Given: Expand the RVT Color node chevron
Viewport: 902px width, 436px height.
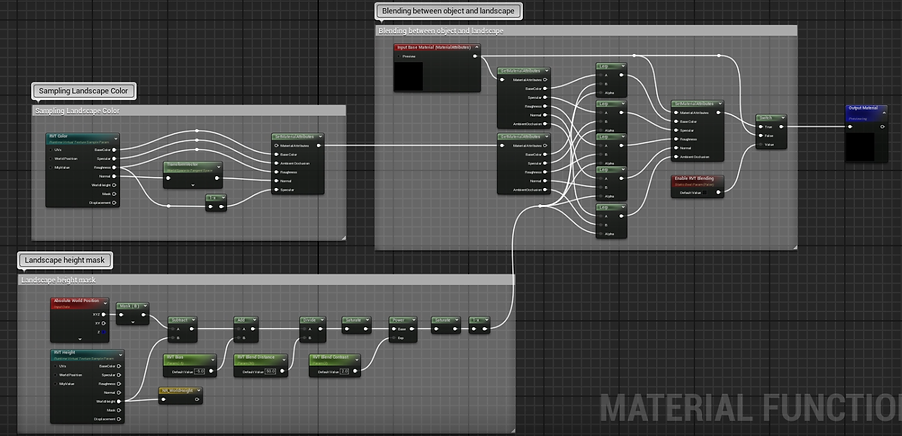Looking at the screenshot, I should 115,137.
